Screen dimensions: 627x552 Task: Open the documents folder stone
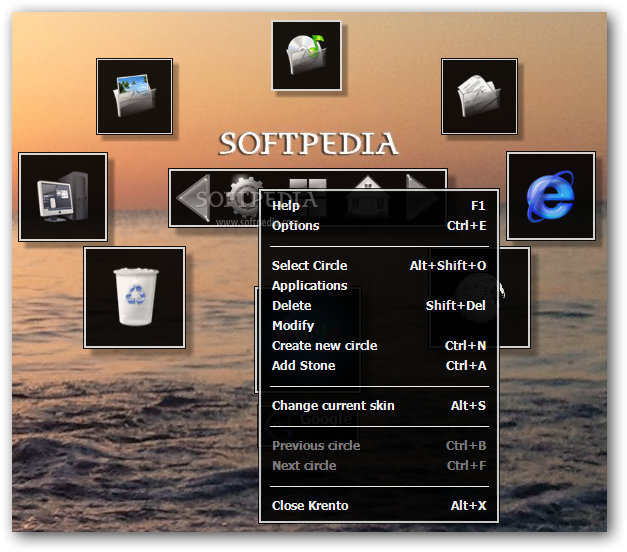point(479,96)
